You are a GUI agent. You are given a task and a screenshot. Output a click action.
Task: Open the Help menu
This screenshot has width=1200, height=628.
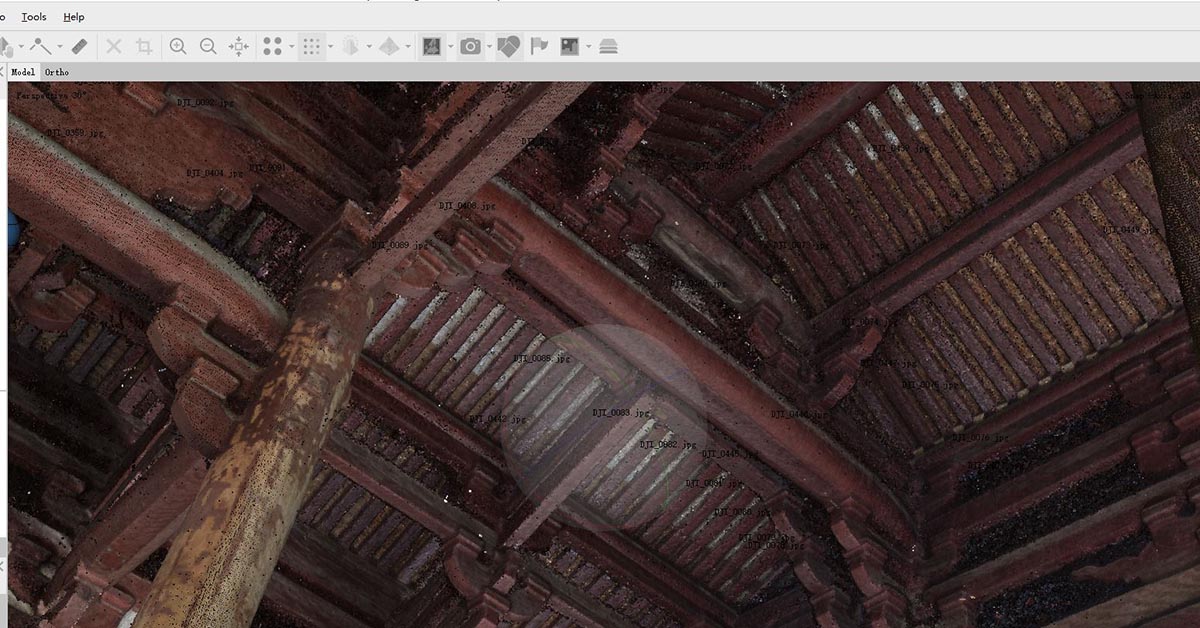[74, 17]
